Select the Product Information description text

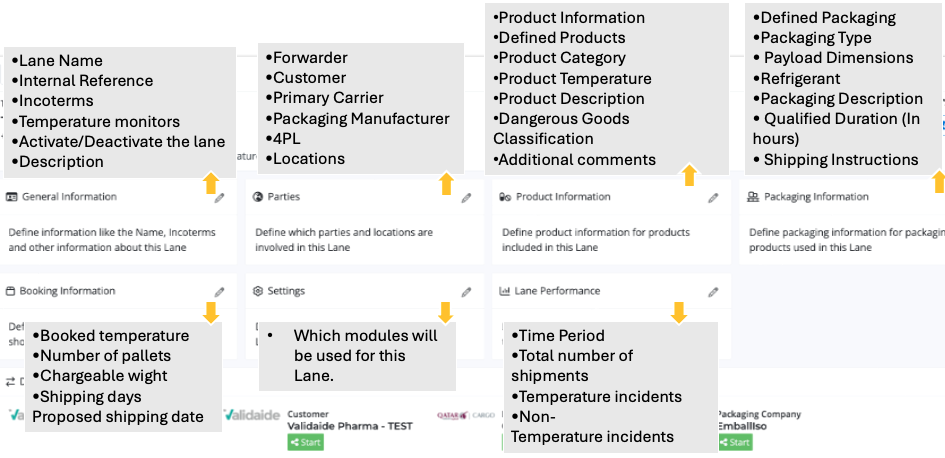tap(595, 239)
